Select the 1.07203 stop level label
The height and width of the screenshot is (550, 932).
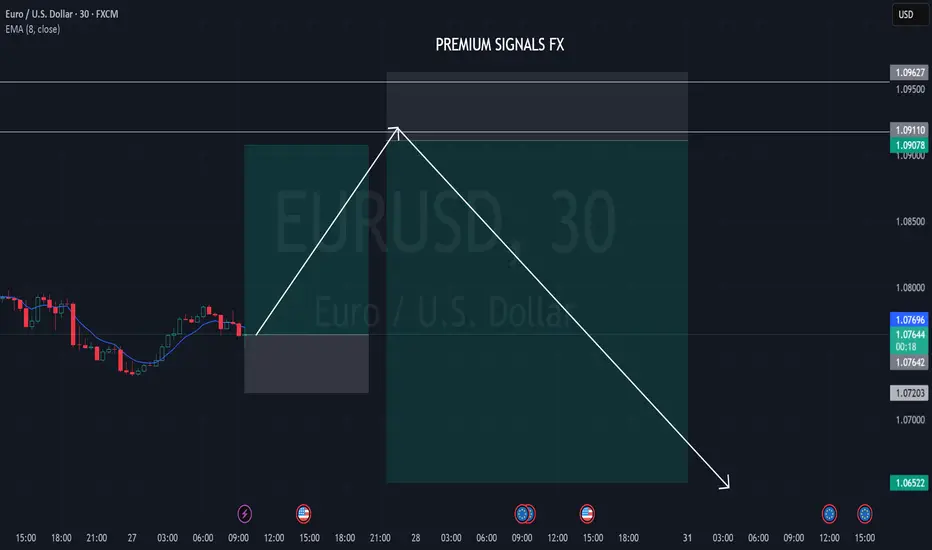tap(909, 393)
